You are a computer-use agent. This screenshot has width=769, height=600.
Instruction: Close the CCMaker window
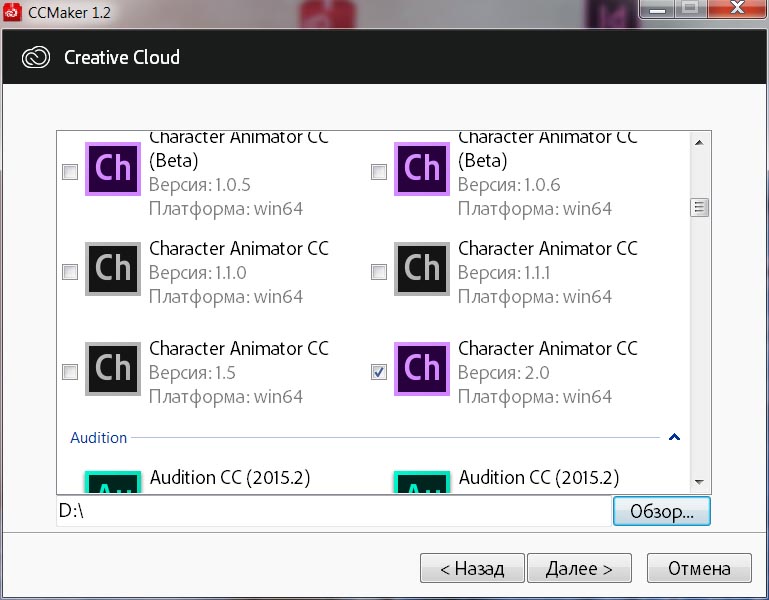[737, 9]
